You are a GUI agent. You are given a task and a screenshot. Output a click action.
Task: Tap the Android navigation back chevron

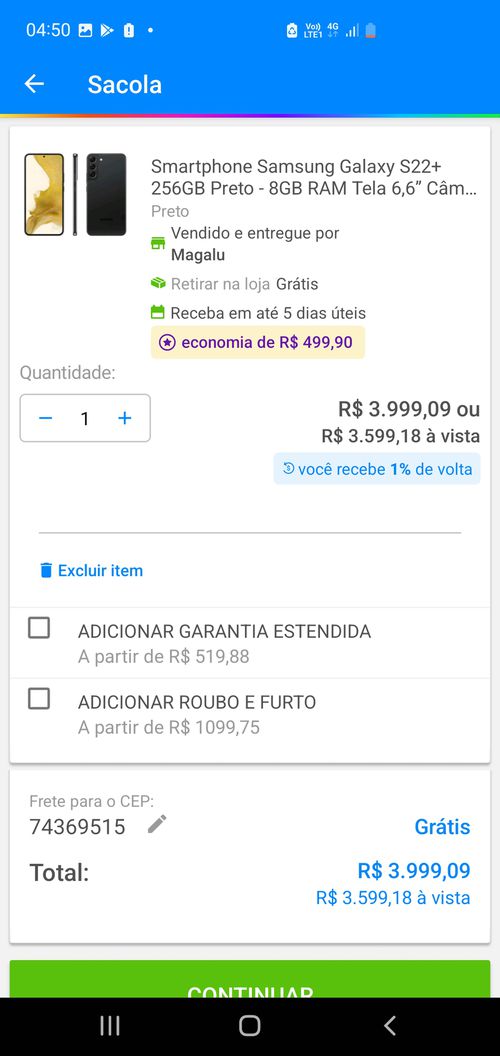pos(389,1026)
